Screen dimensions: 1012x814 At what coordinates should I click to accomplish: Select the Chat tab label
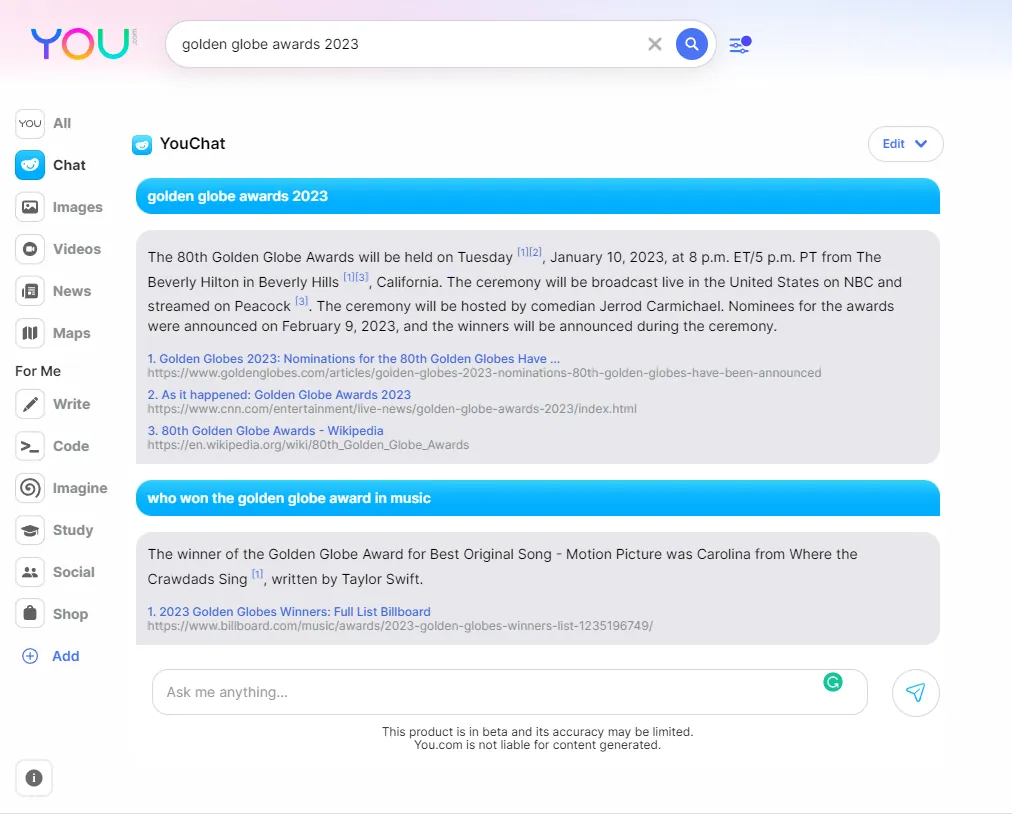(x=69, y=165)
